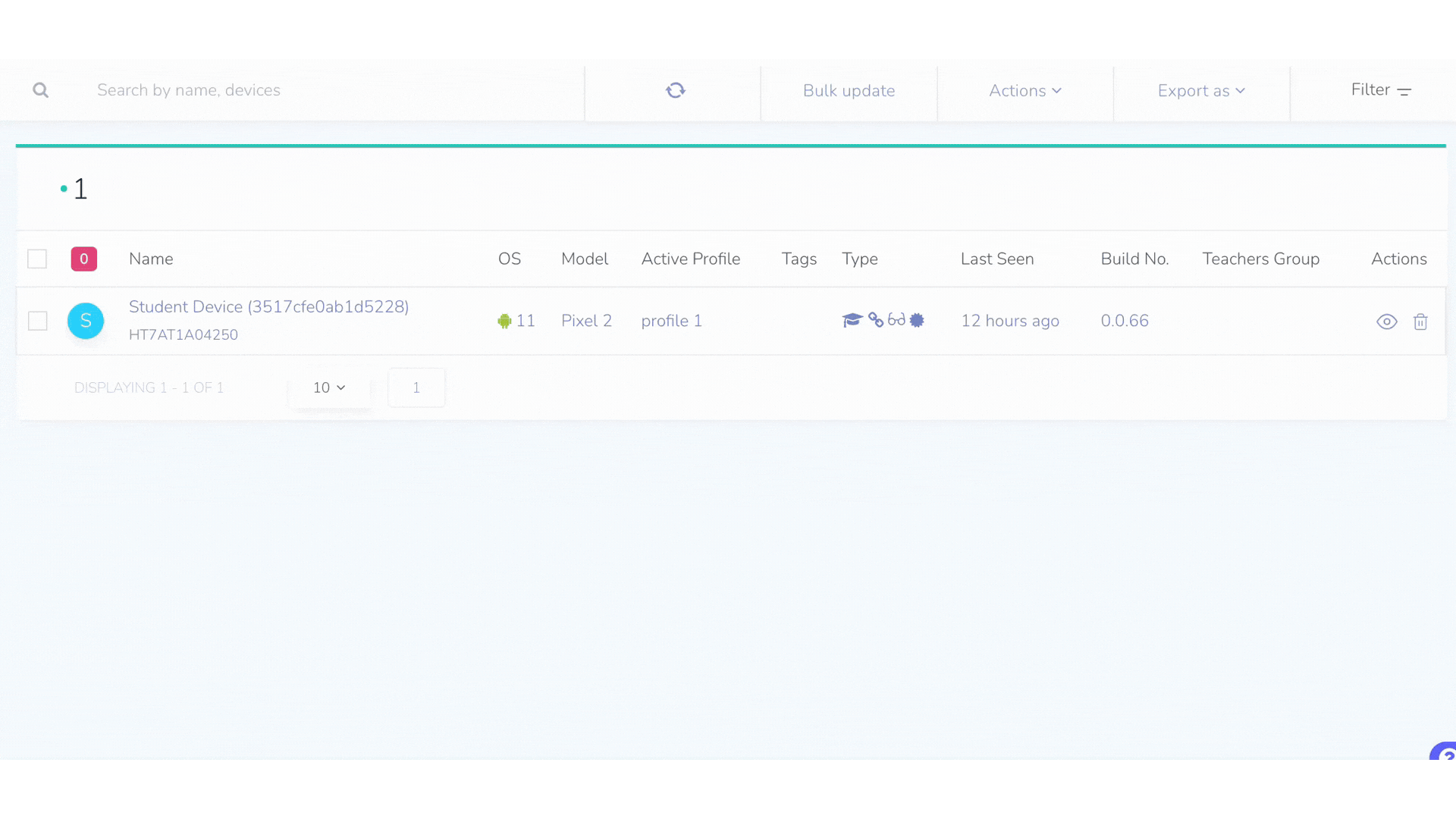Click the help bubble icon in the corner
Viewport: 1456px width, 819px height.
coord(1445,754)
